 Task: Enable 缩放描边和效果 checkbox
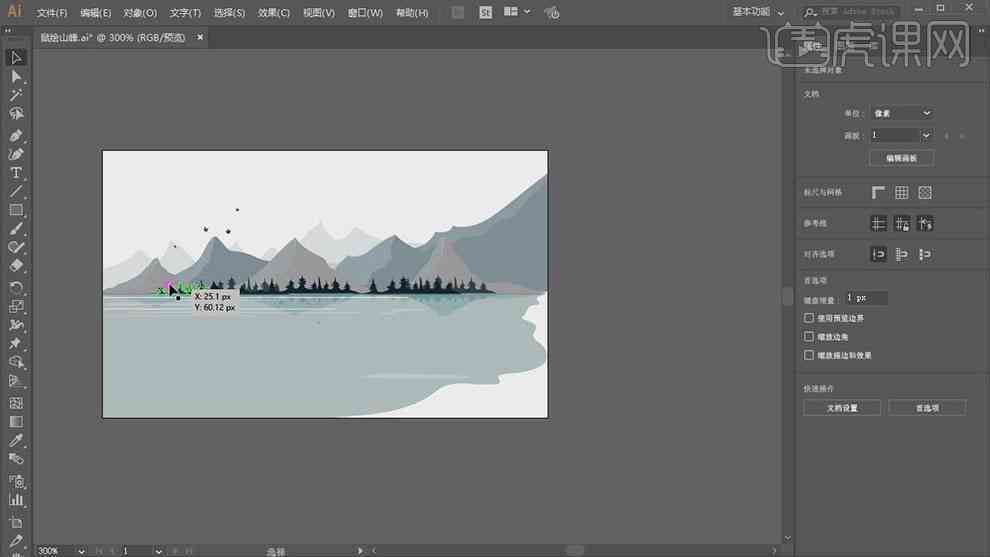809,355
